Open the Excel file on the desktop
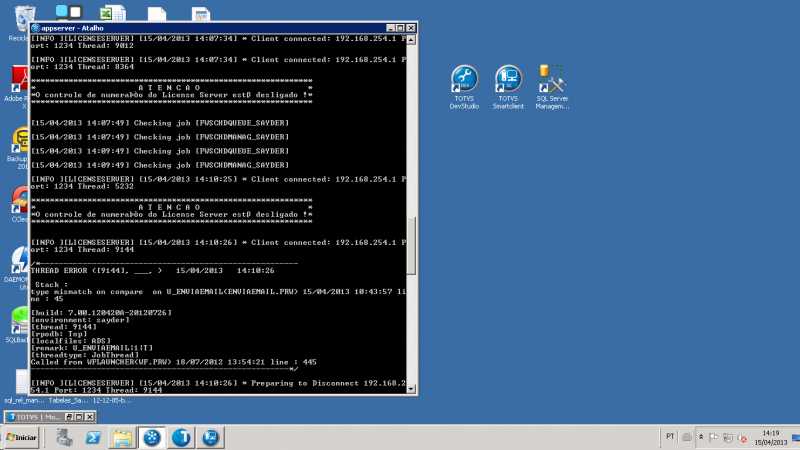The height and width of the screenshot is (450, 800). pyautogui.click(x=113, y=13)
